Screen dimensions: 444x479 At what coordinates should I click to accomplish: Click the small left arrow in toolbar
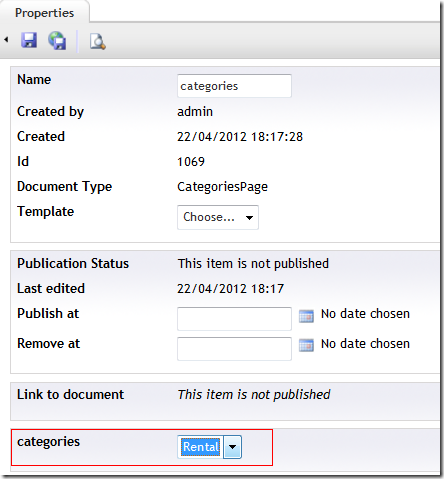pyautogui.click(x=6, y=40)
